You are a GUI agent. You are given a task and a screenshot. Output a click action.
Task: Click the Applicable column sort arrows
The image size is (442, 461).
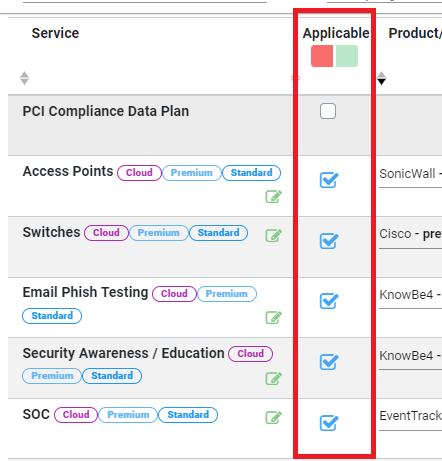(x=295, y=78)
